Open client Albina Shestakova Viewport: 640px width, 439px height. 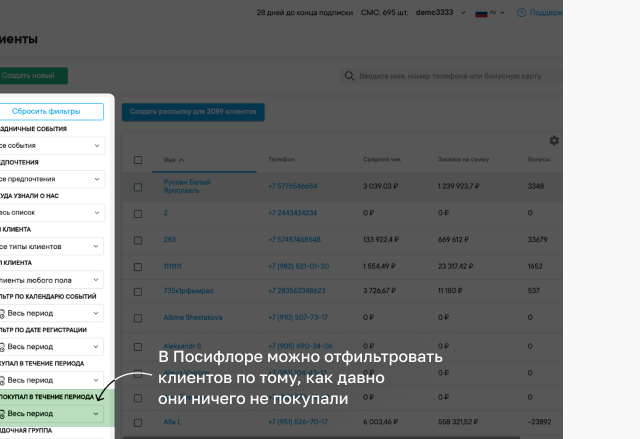click(x=193, y=317)
